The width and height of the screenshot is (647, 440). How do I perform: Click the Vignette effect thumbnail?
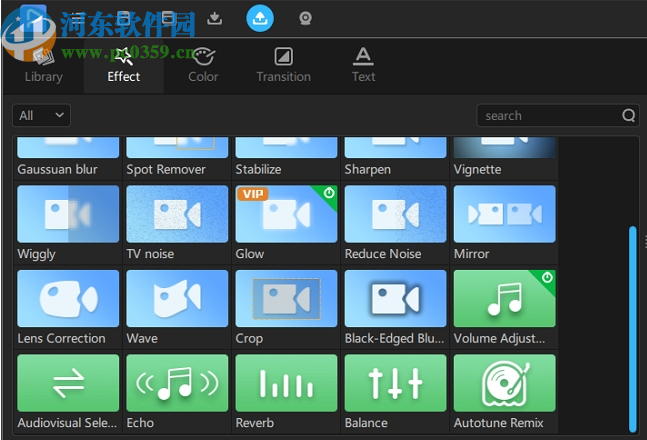click(505, 147)
